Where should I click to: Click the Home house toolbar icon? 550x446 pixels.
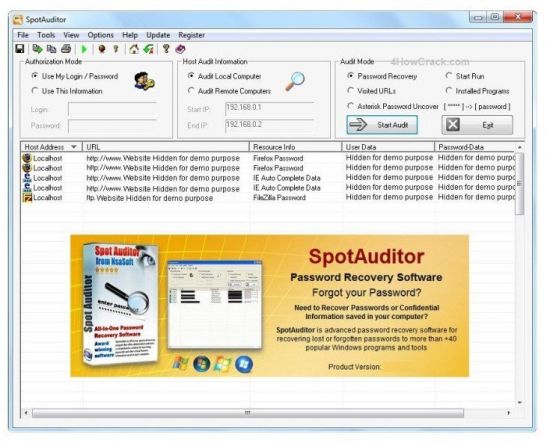tap(134, 49)
